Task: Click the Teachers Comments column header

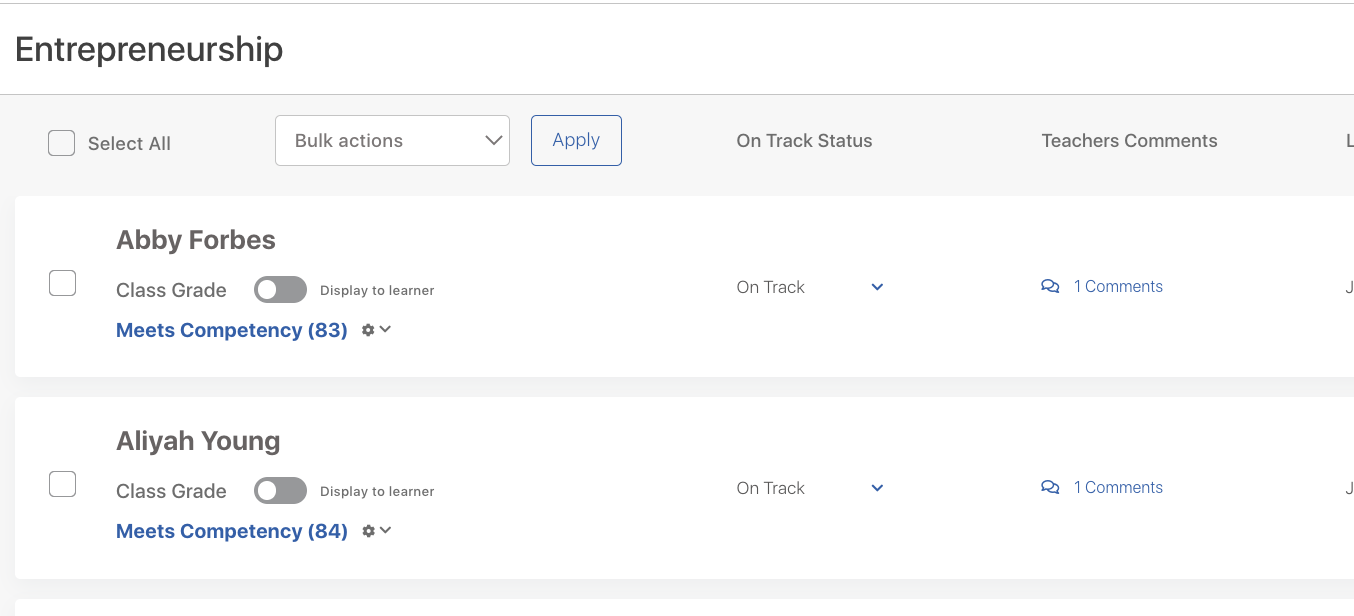Action: pos(1129,141)
